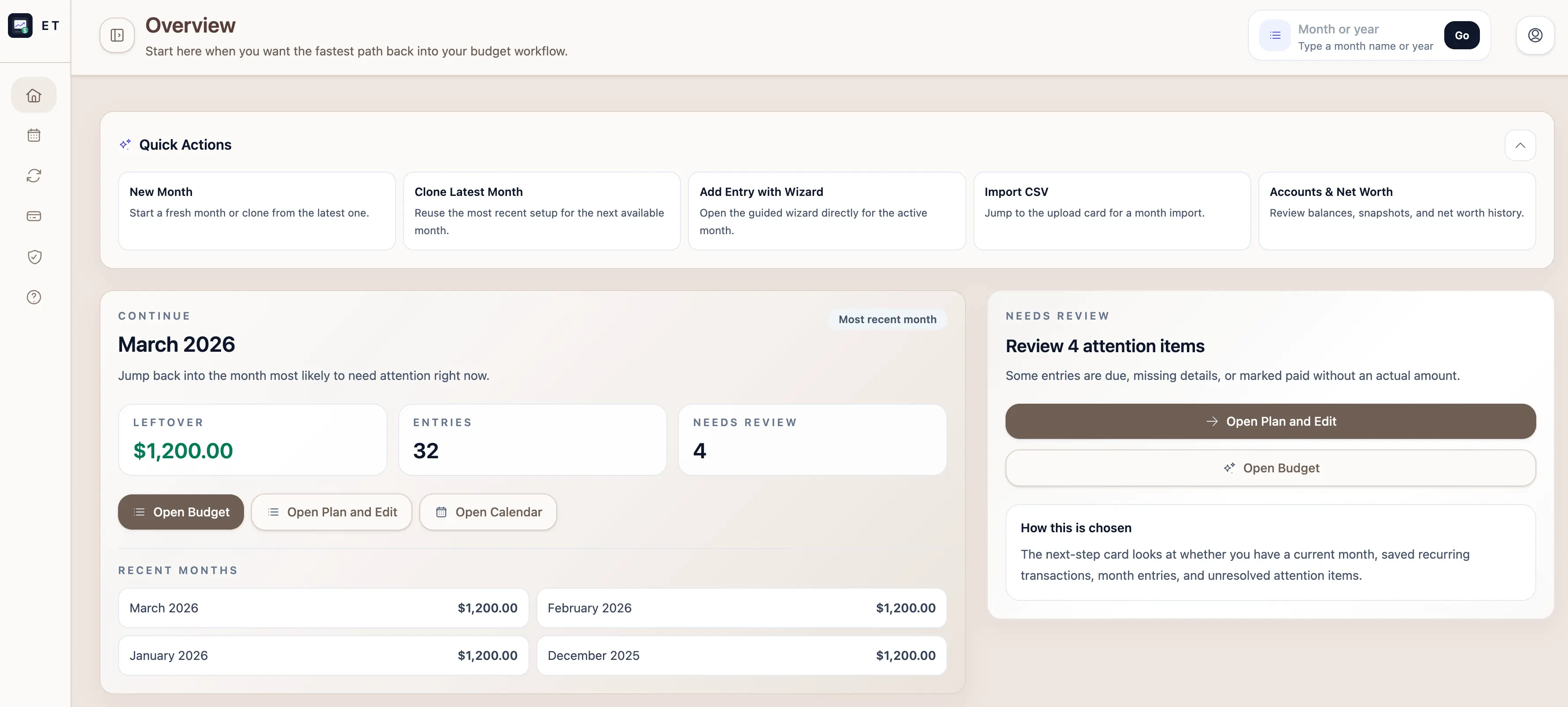This screenshot has width=1568, height=707.
Task: Open Accounts & Net Worth card
Action: pyautogui.click(x=1396, y=210)
